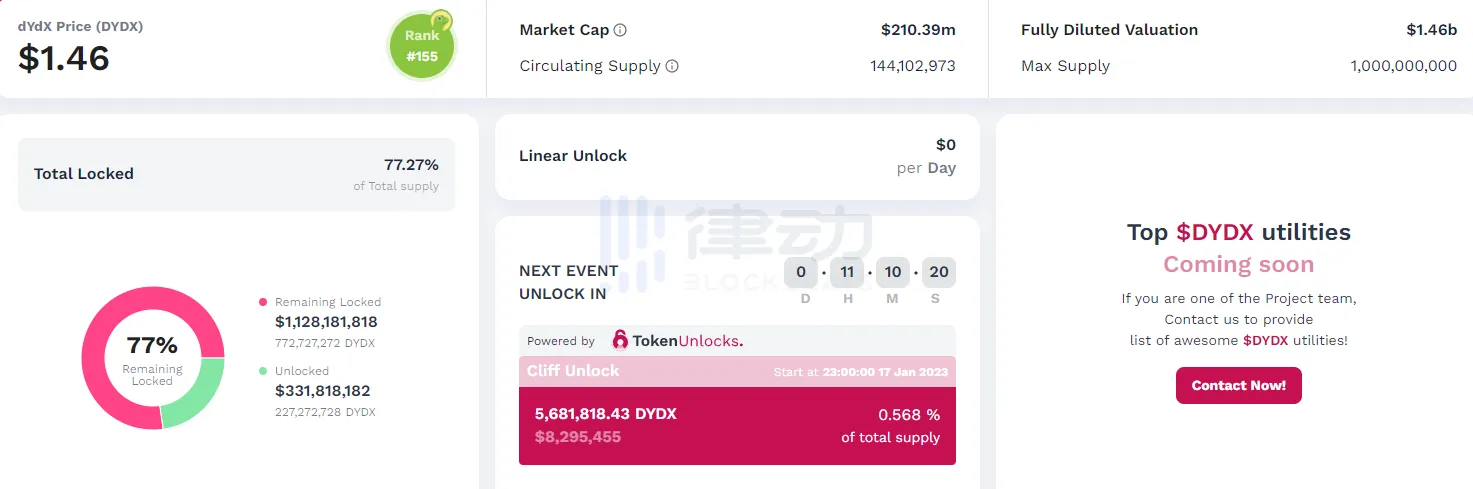Click the Cliff Unlock event header
1473x489 pixels.
click(737, 371)
